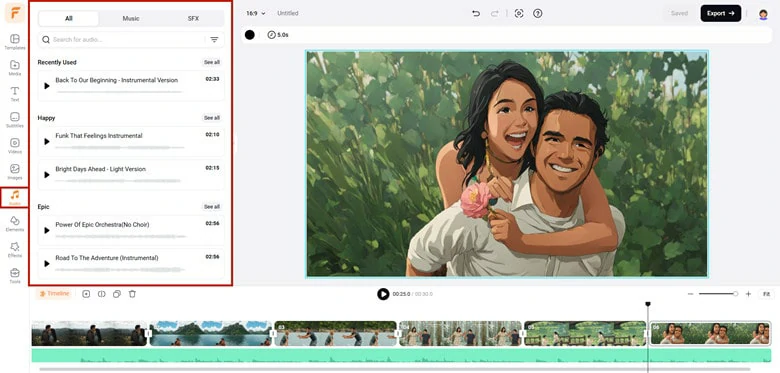
Task: Click the timeline horizontal scrollbar
Action: [394, 369]
